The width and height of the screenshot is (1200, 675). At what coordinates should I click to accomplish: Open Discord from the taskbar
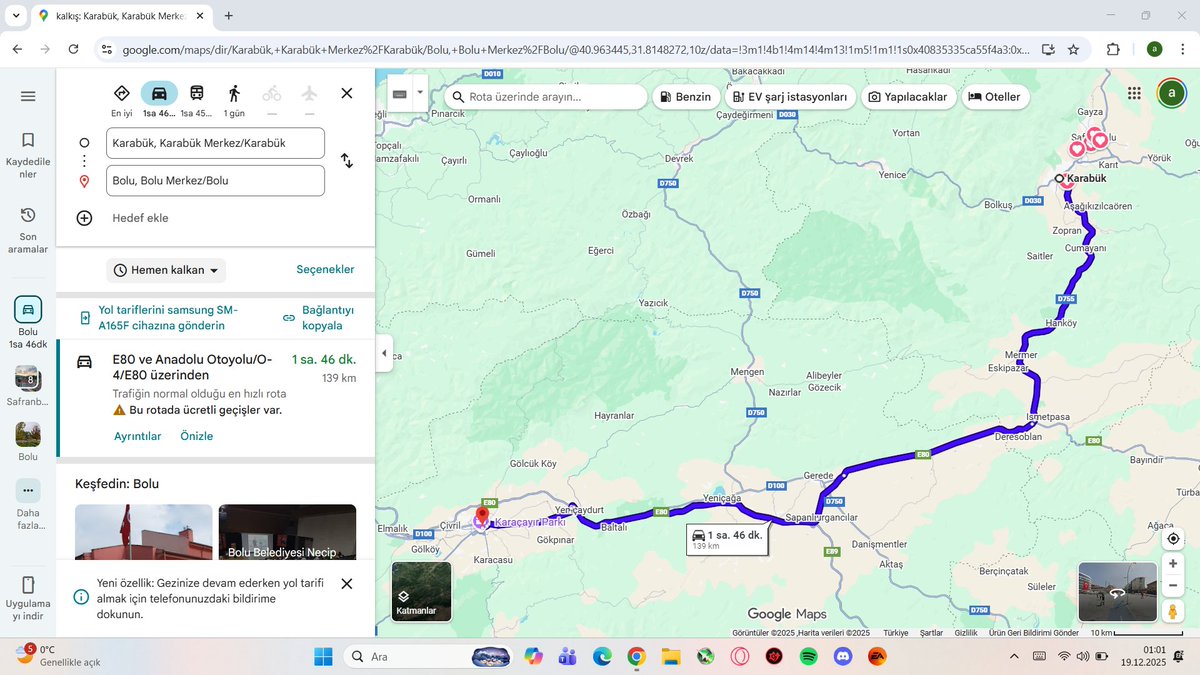(x=843, y=657)
